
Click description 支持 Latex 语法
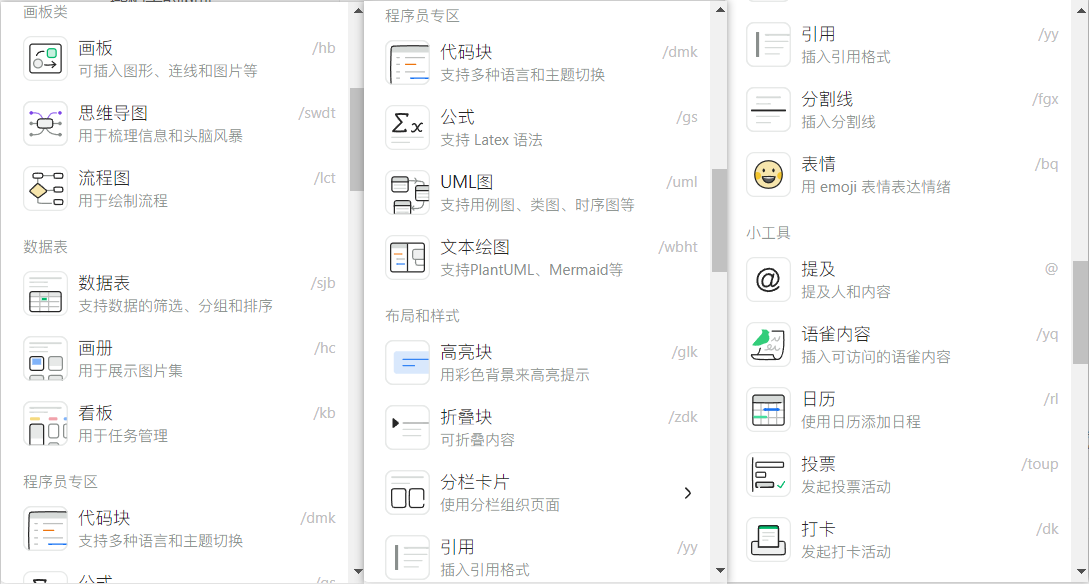coord(492,140)
